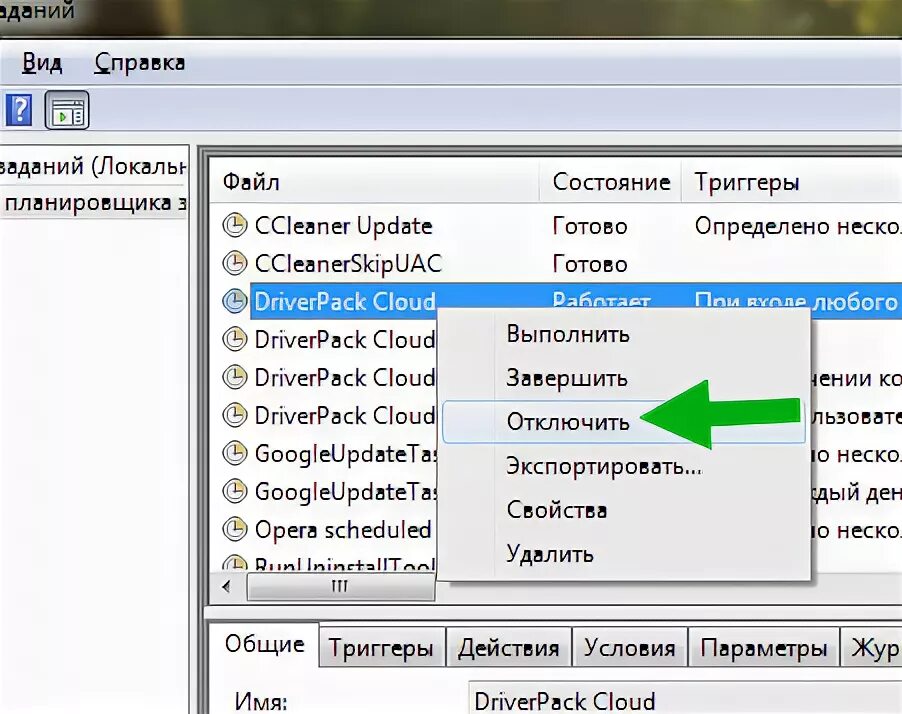This screenshot has width=902, height=714.
Task: Click the clock icon of selected DriverPack Cloud
Action: coord(234,300)
